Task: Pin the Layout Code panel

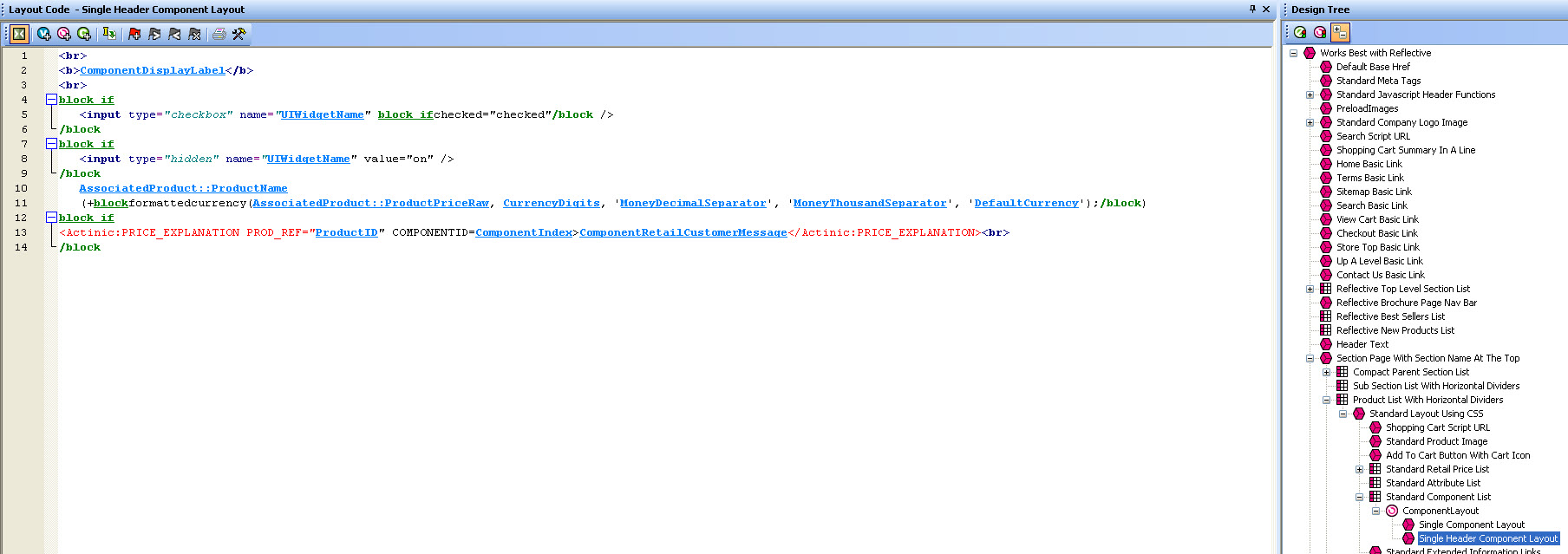Action: coord(1251,10)
